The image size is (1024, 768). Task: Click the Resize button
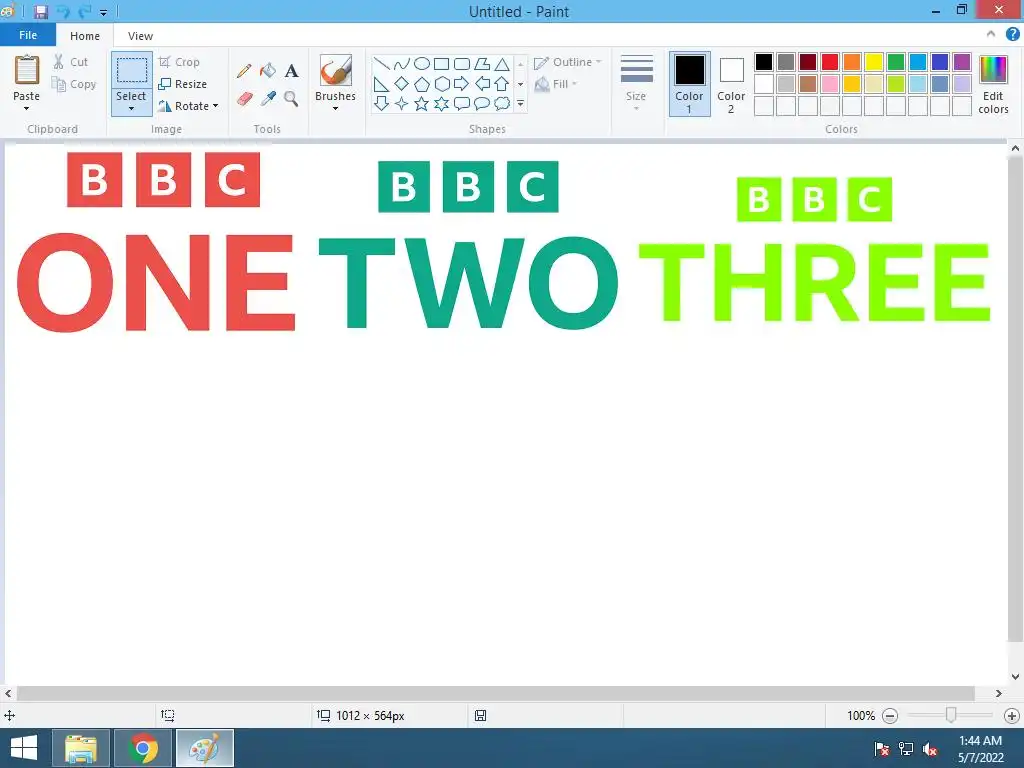[183, 84]
